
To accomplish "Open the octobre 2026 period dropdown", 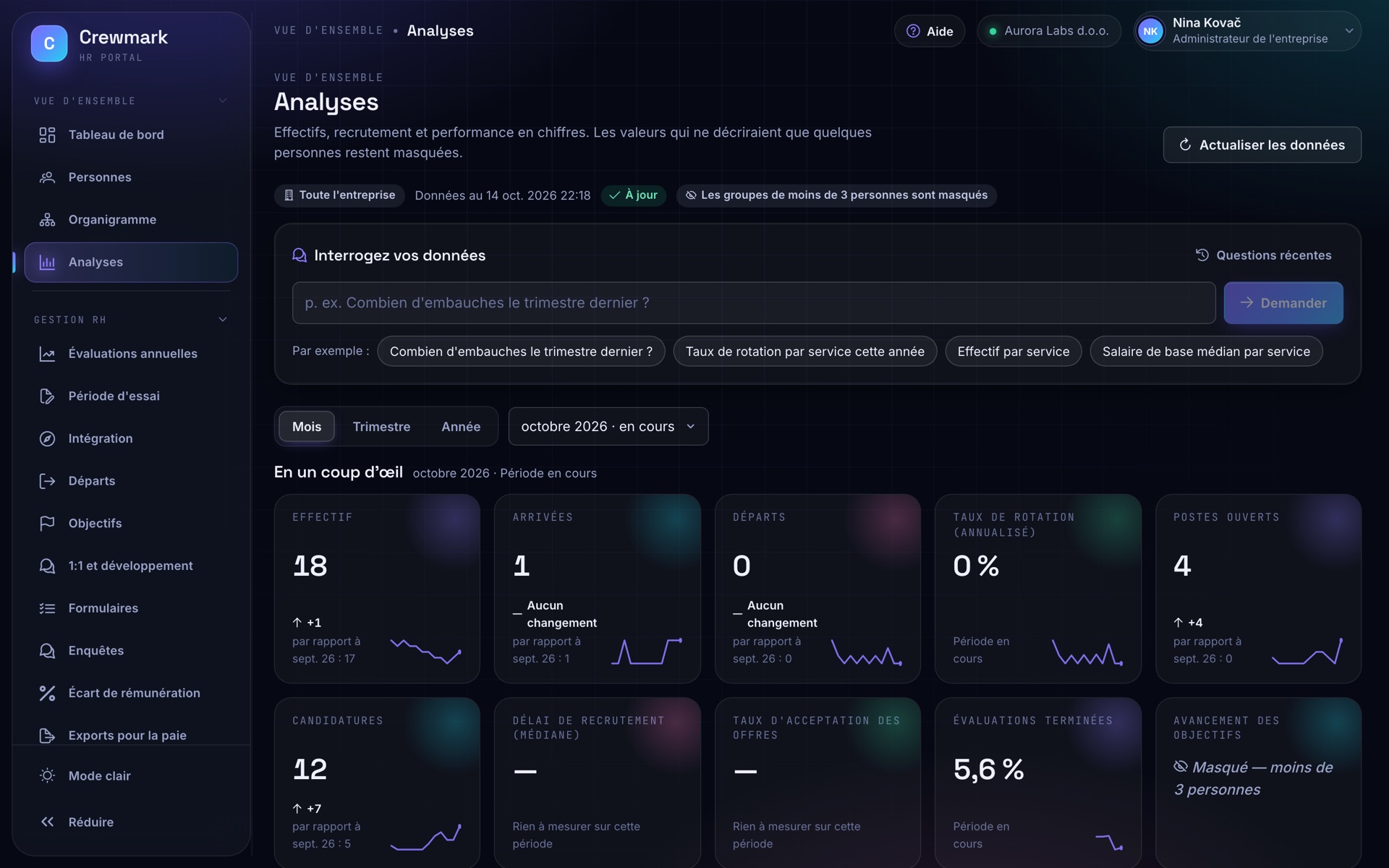I will coord(608,427).
